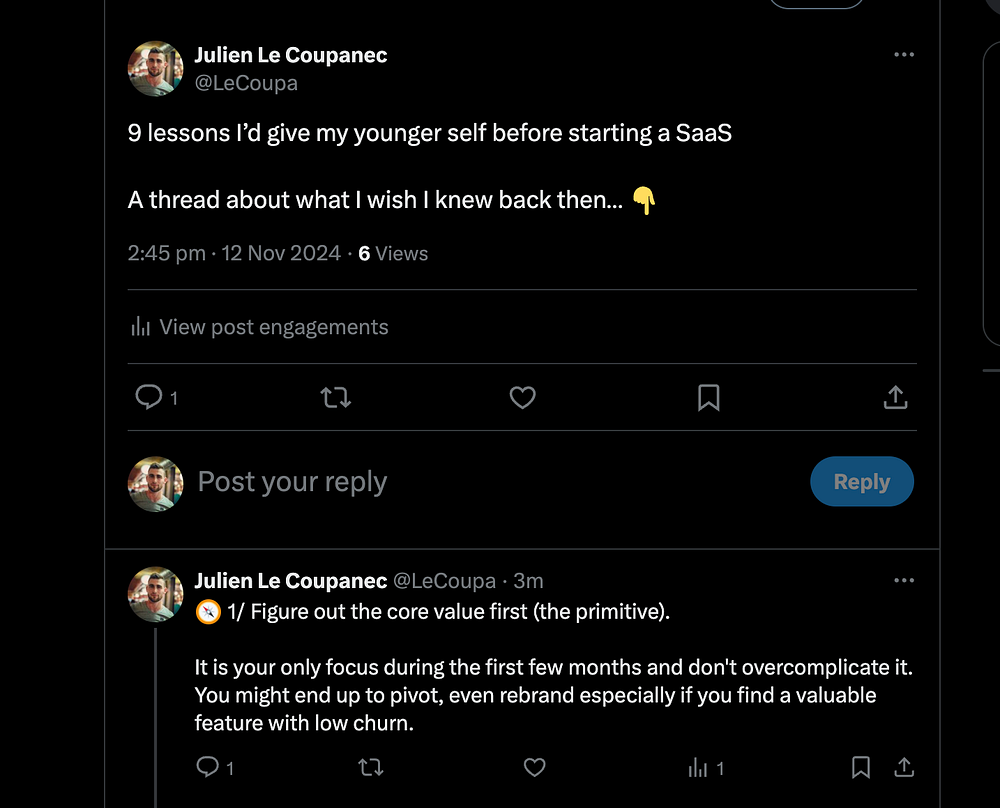
Task: Repost the main SaaS lessons post
Action: tap(335, 397)
